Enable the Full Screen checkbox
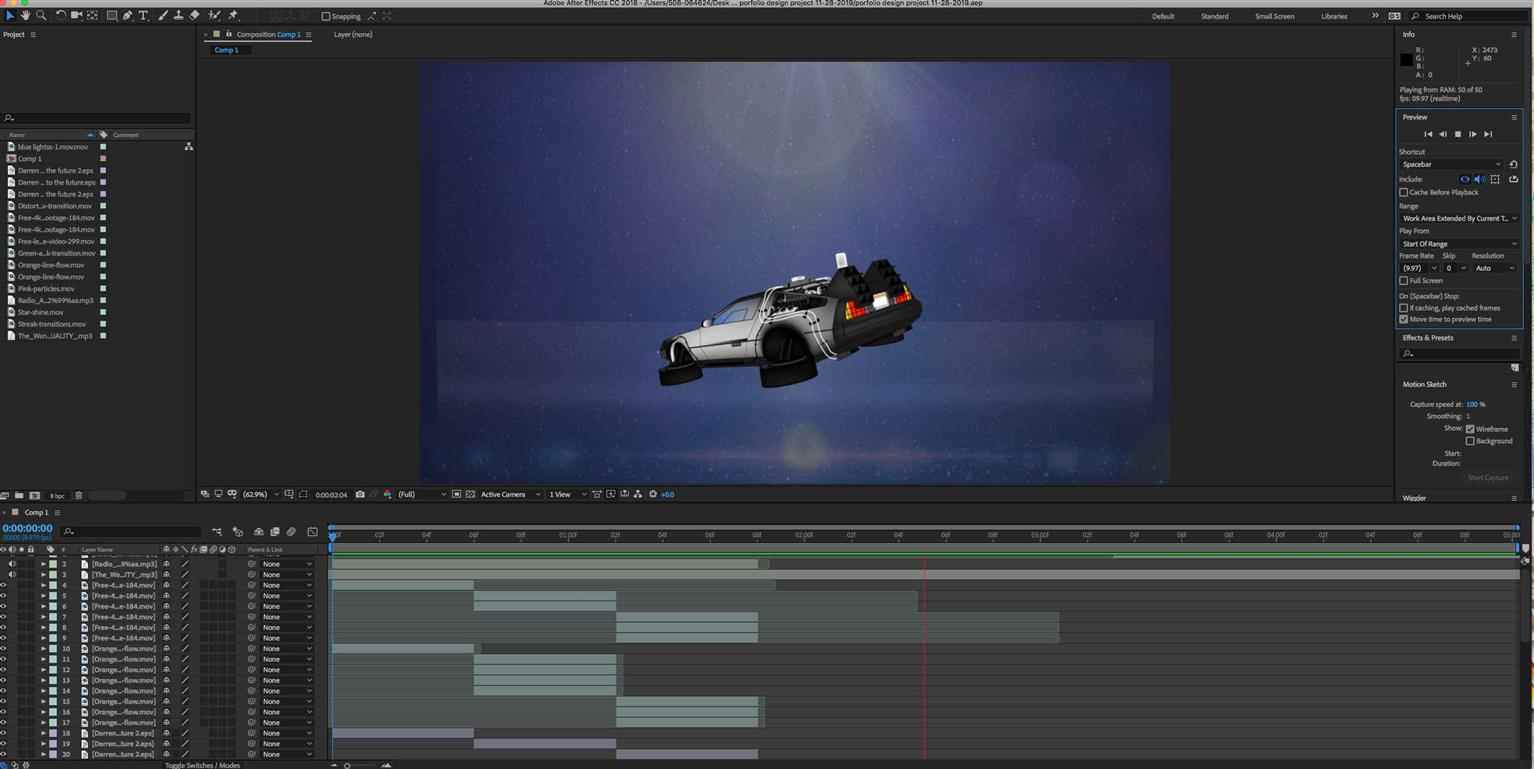Viewport: 1534px width, 769px height. pyautogui.click(x=1403, y=281)
